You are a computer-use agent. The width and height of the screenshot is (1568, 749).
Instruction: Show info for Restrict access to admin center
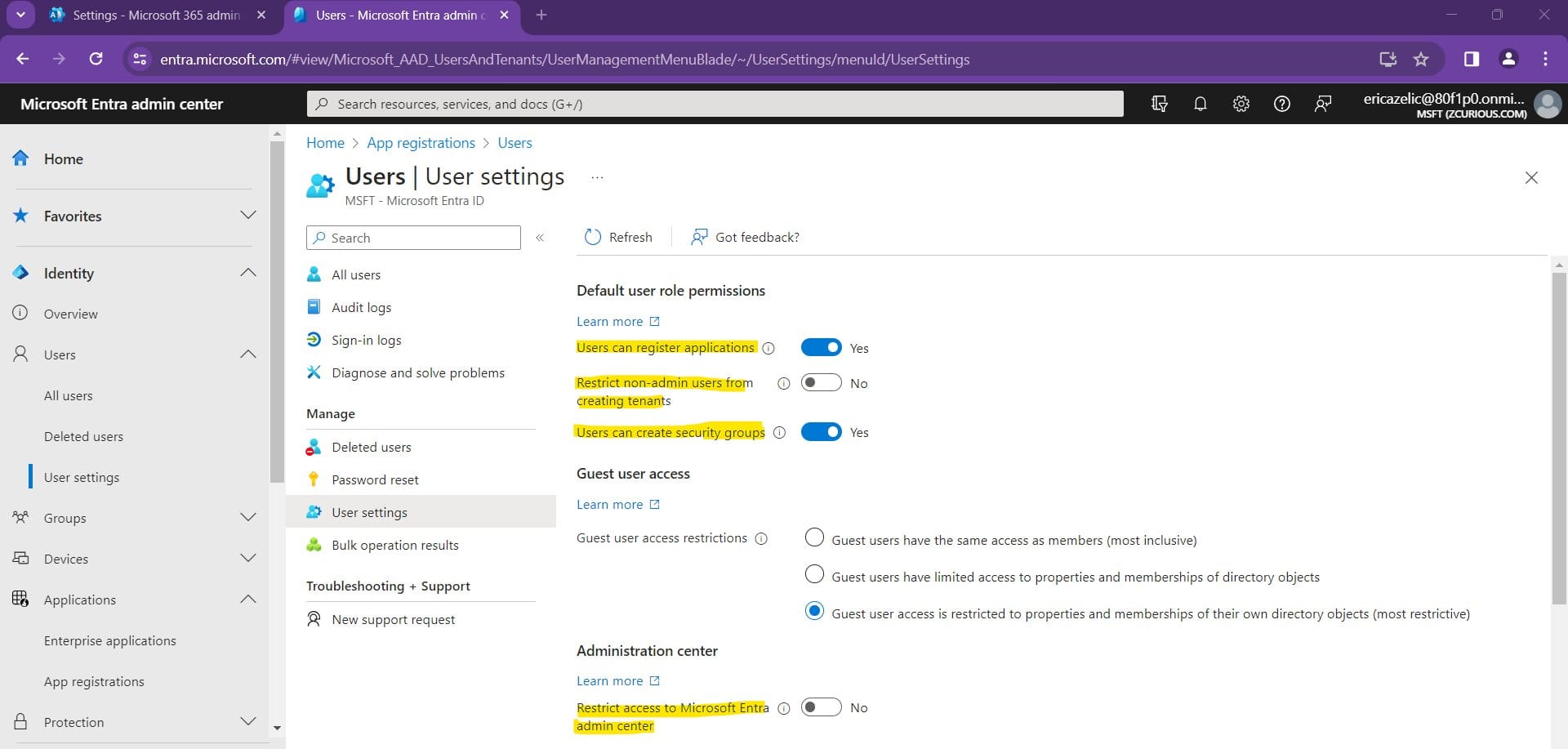tap(784, 708)
